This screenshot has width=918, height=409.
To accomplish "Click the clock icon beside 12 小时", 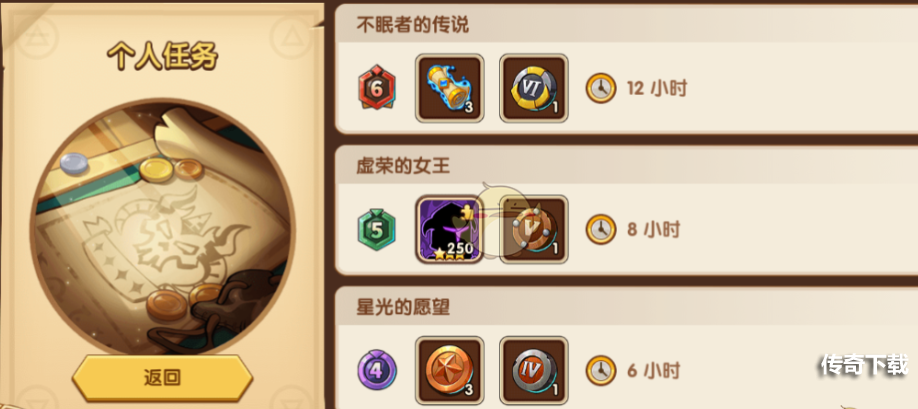I will (x=601, y=88).
